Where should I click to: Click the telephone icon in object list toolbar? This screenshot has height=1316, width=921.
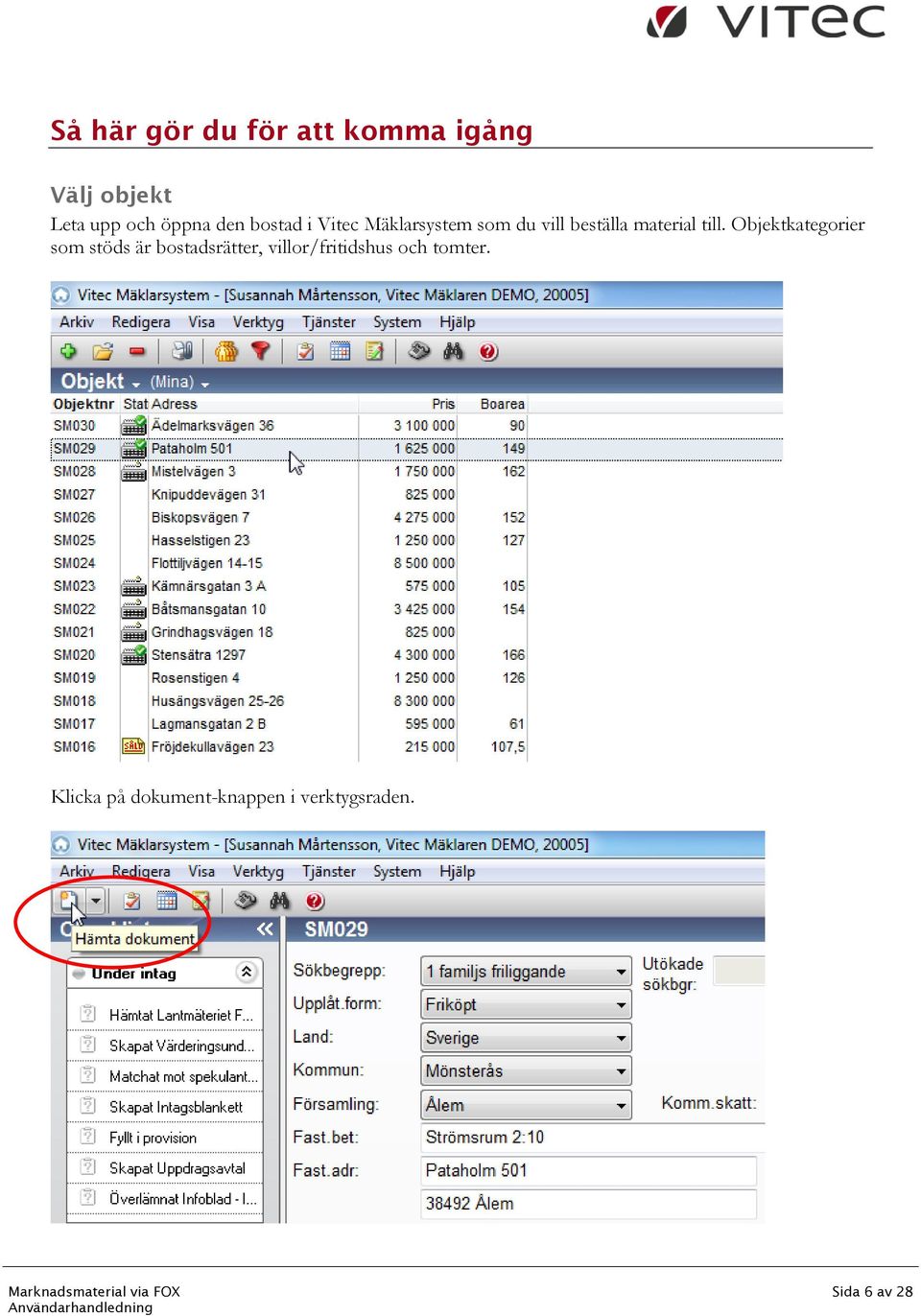coord(419,351)
